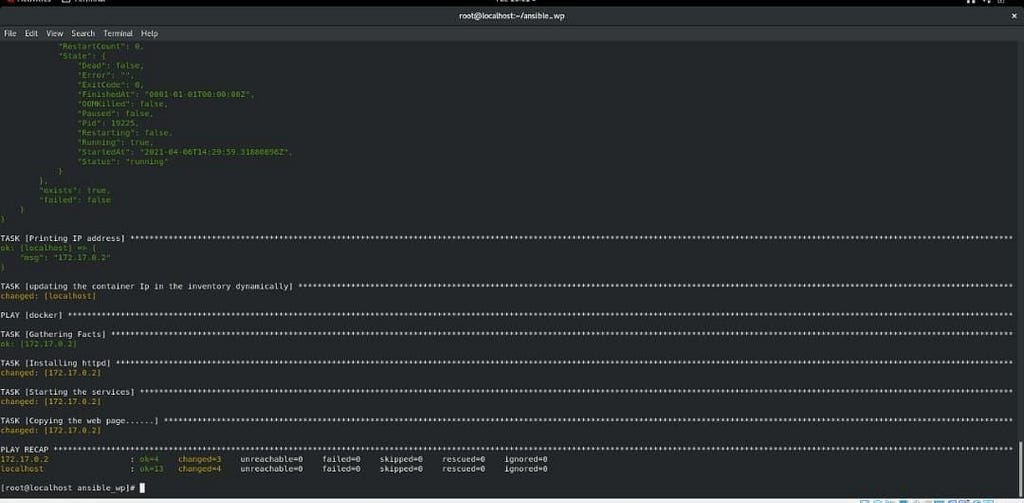1024x503 pixels.
Task: Open the File menu
Action: click(10, 33)
